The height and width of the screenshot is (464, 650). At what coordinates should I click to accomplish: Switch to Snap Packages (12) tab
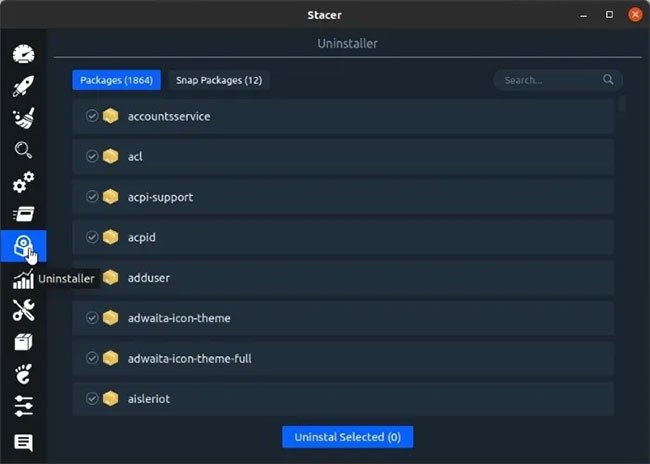(x=219, y=80)
